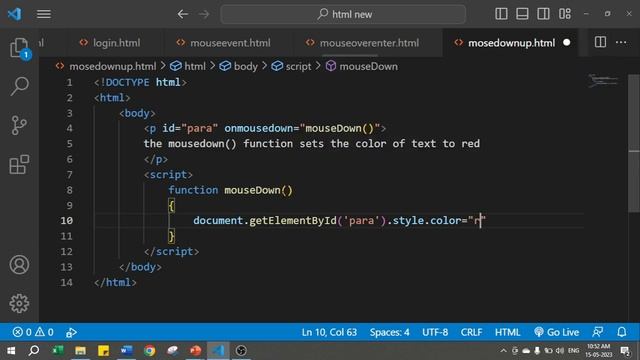Open Windows action center notifications
The image size is (640, 360).
click(x=625, y=351)
